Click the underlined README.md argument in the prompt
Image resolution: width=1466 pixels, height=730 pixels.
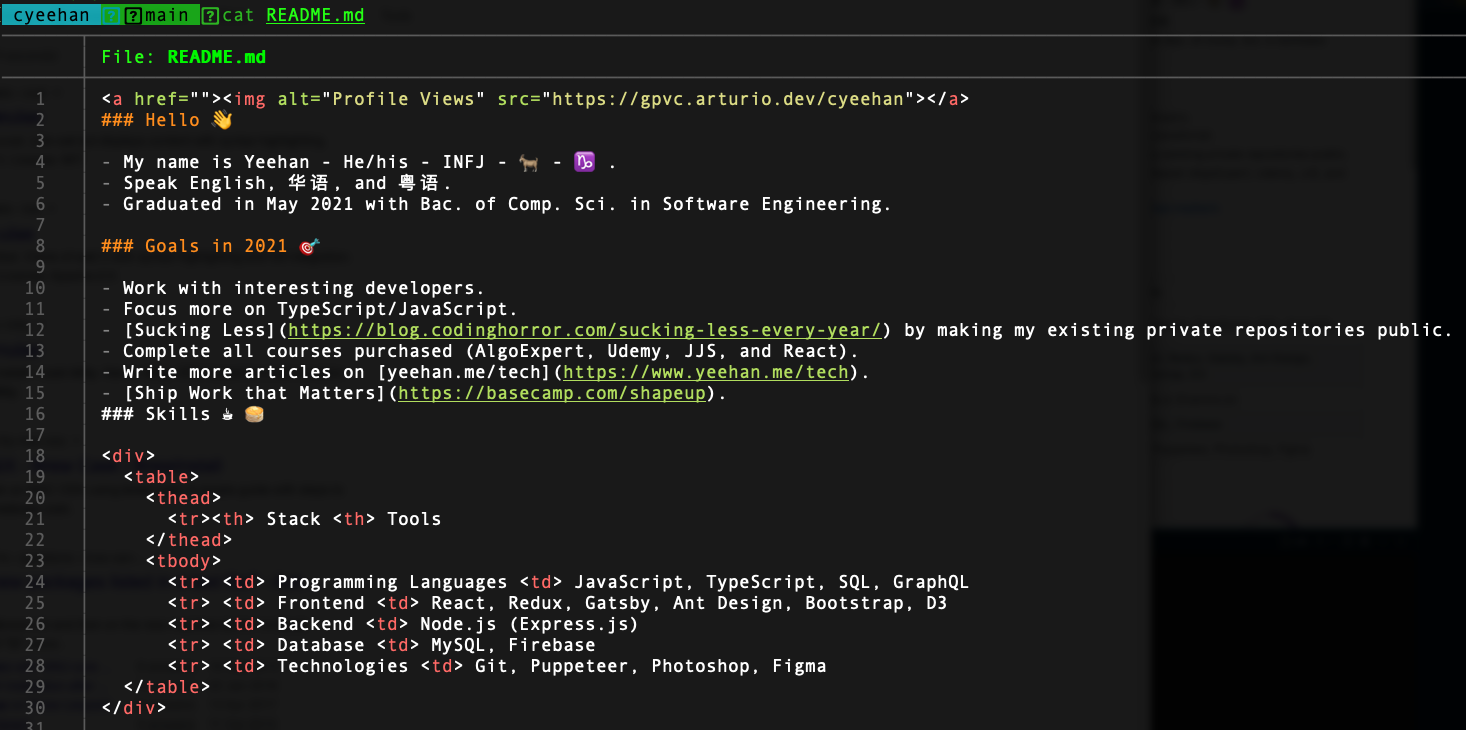(315, 15)
